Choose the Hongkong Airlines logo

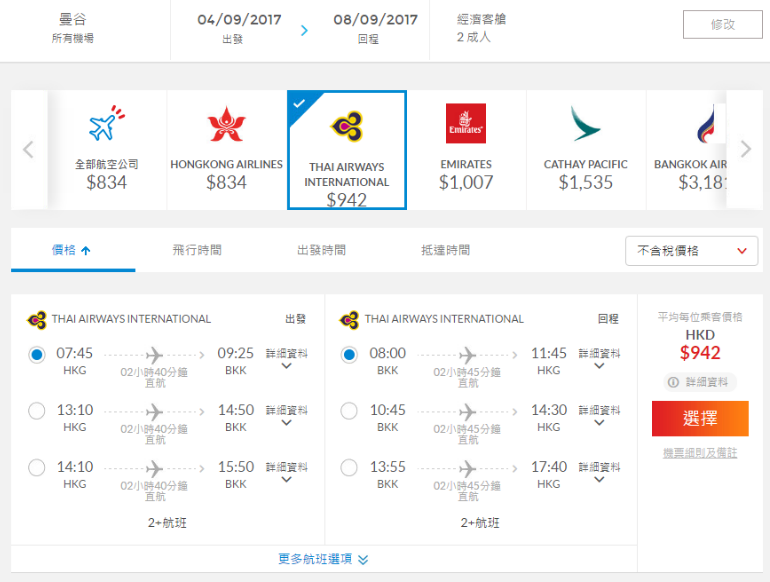(x=226, y=124)
